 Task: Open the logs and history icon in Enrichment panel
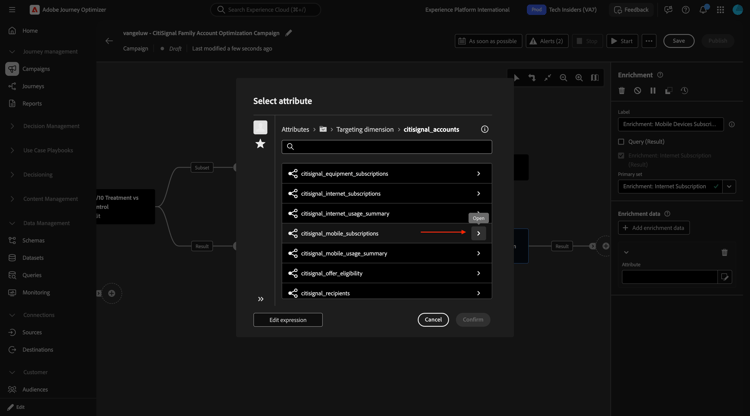pos(684,90)
